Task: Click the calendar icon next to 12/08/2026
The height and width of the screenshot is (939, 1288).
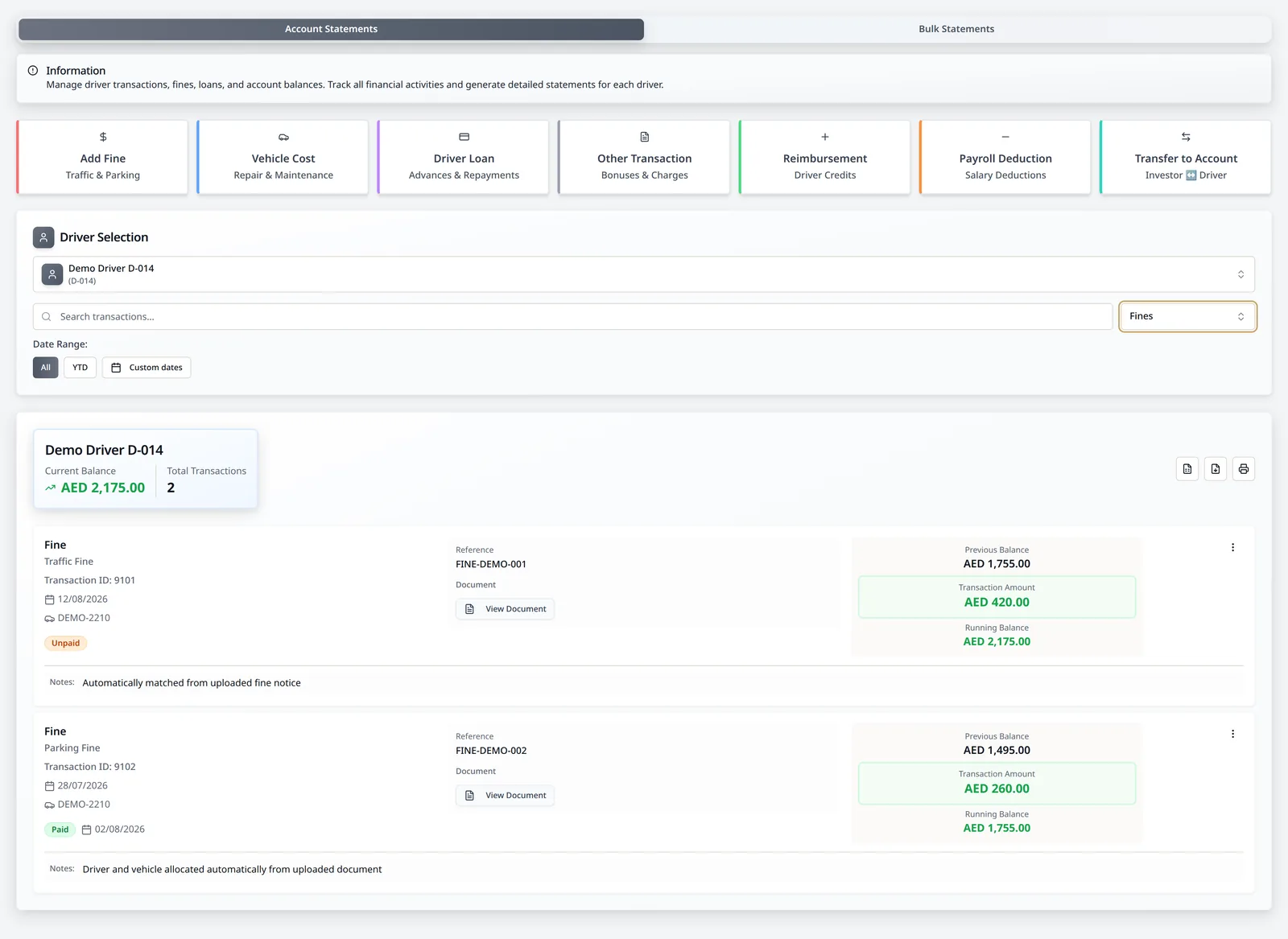Action: pos(49,599)
